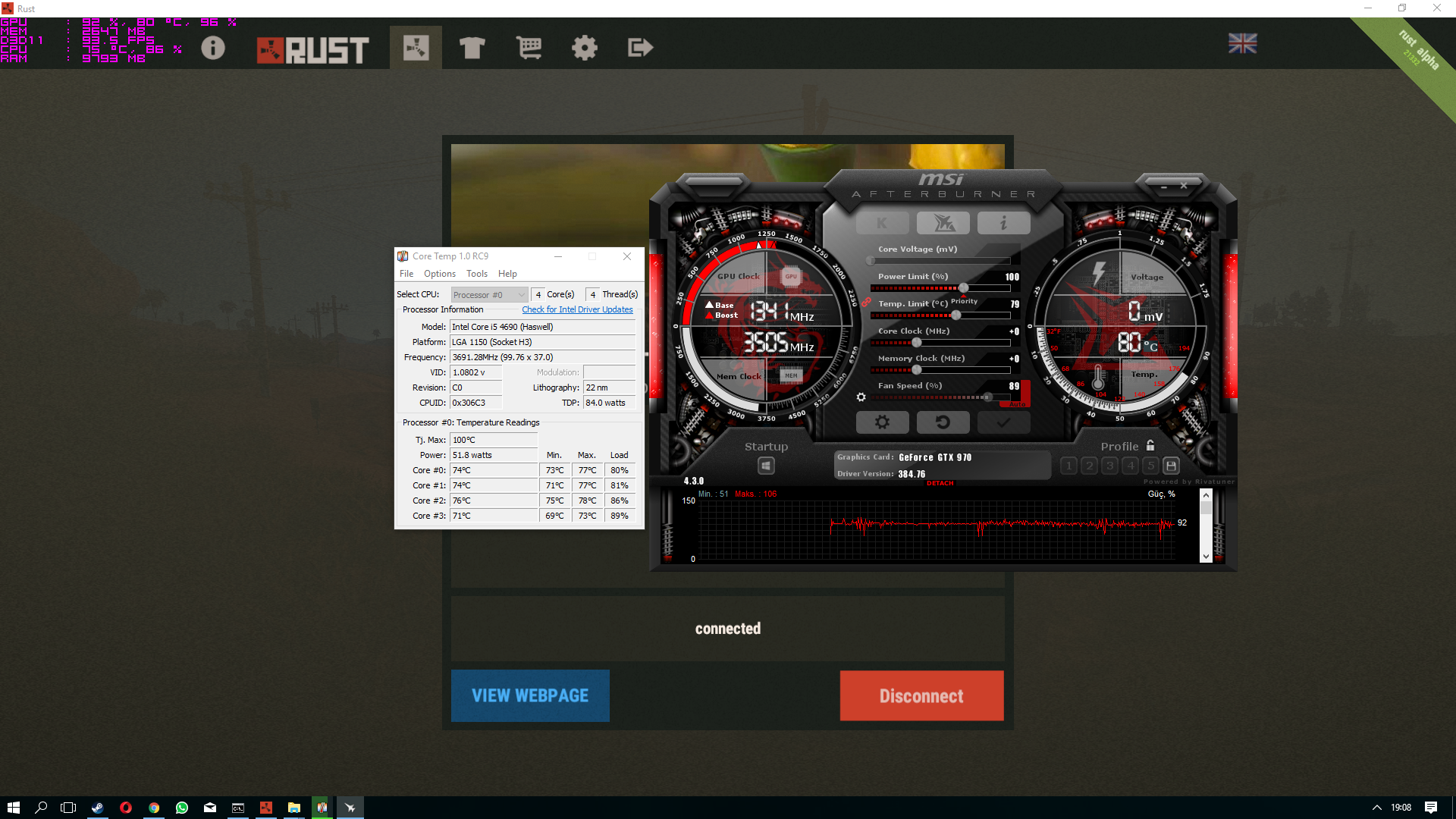Screen dimensions: 1456x819
Task: Open the Windows Start menu
Action: coord(13,808)
